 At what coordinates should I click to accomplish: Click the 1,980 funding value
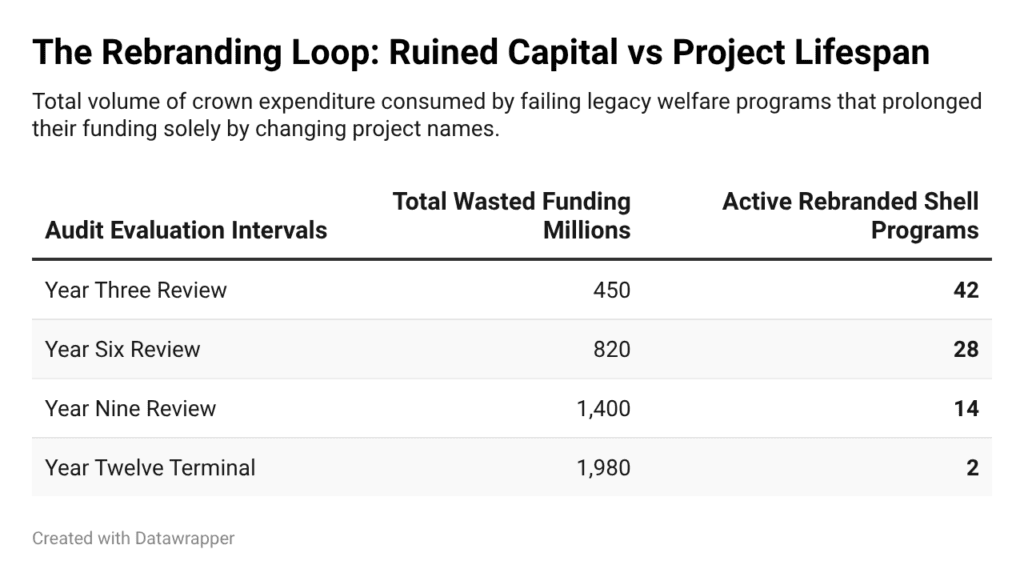pyautogui.click(x=603, y=468)
